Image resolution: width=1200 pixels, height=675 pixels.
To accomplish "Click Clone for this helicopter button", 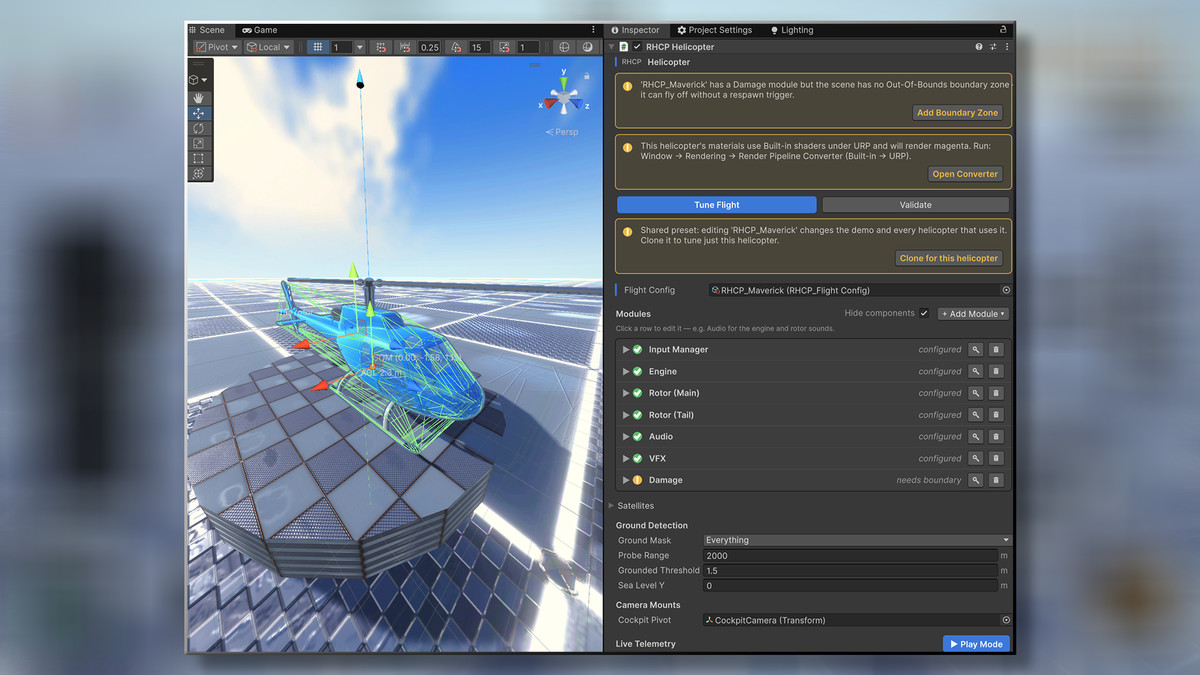I will (x=949, y=258).
